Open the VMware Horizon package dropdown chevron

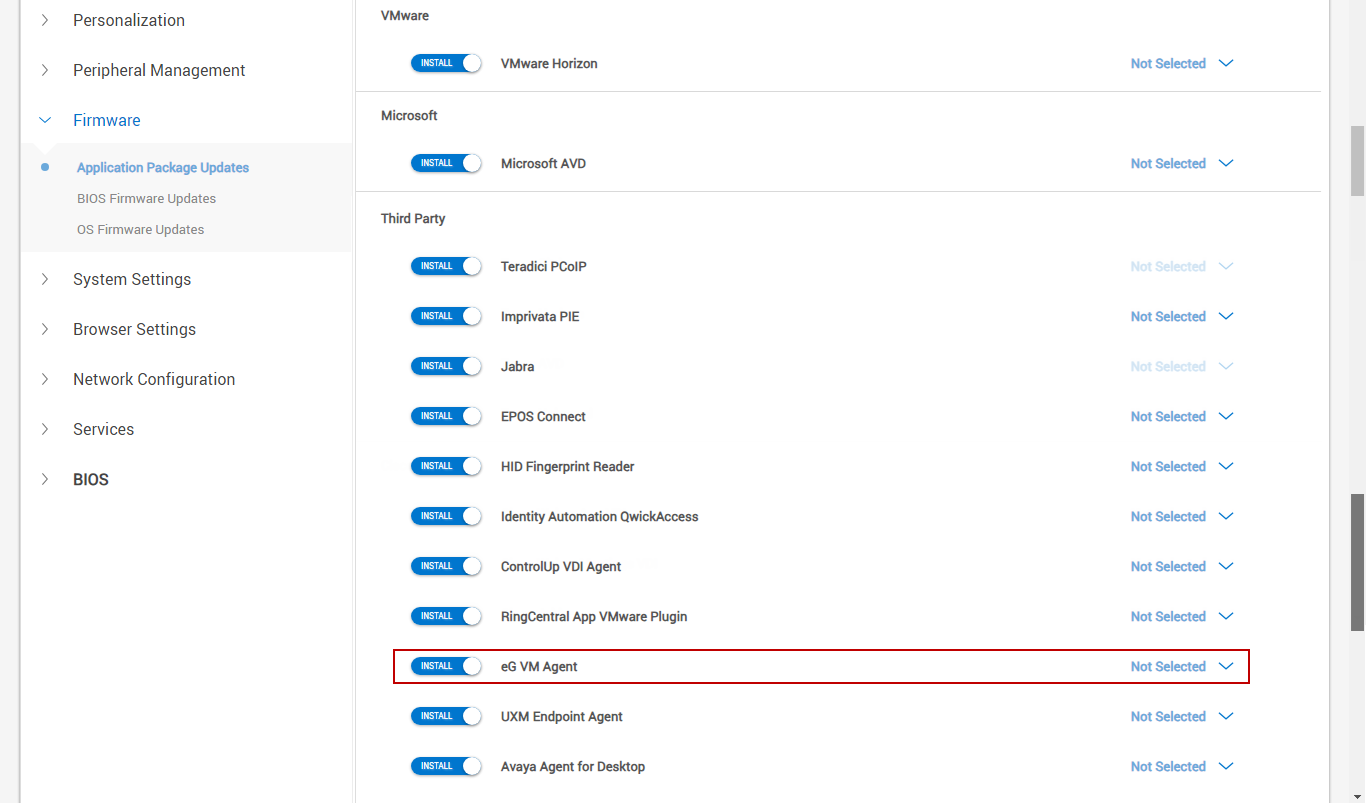click(x=1226, y=63)
